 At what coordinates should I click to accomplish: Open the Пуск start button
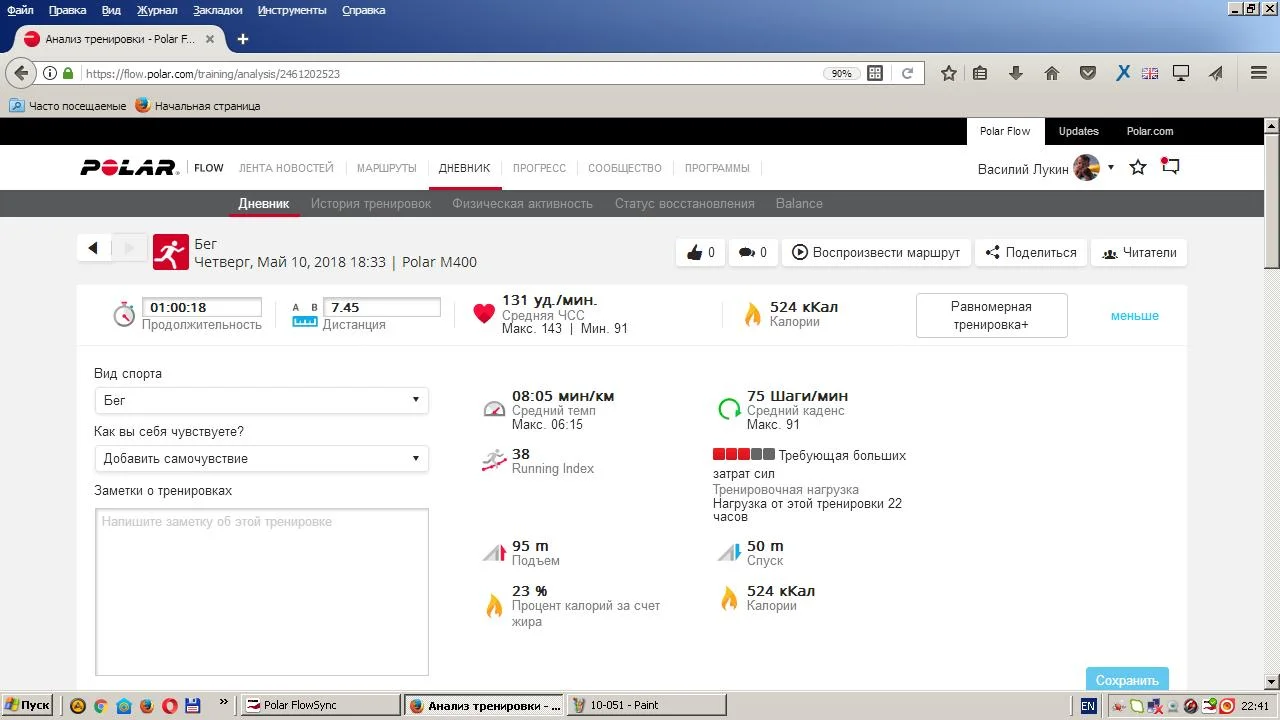[28, 705]
